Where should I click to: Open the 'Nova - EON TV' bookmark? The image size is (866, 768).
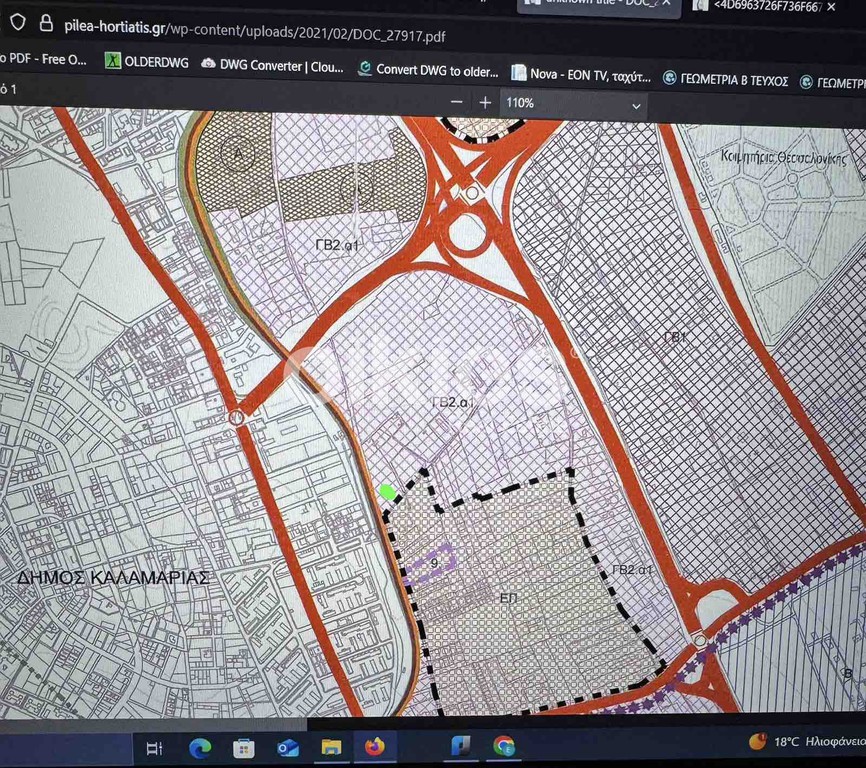(581, 75)
